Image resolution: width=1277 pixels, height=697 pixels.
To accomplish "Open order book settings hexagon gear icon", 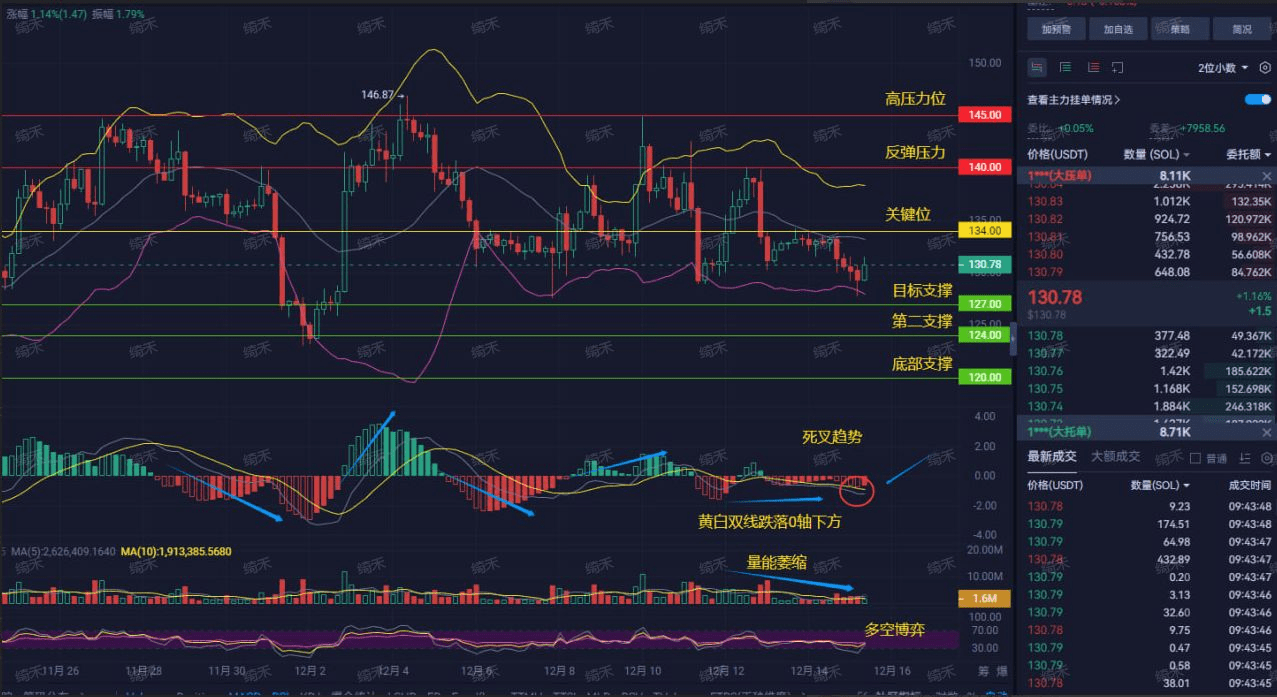I will pos(1264,68).
